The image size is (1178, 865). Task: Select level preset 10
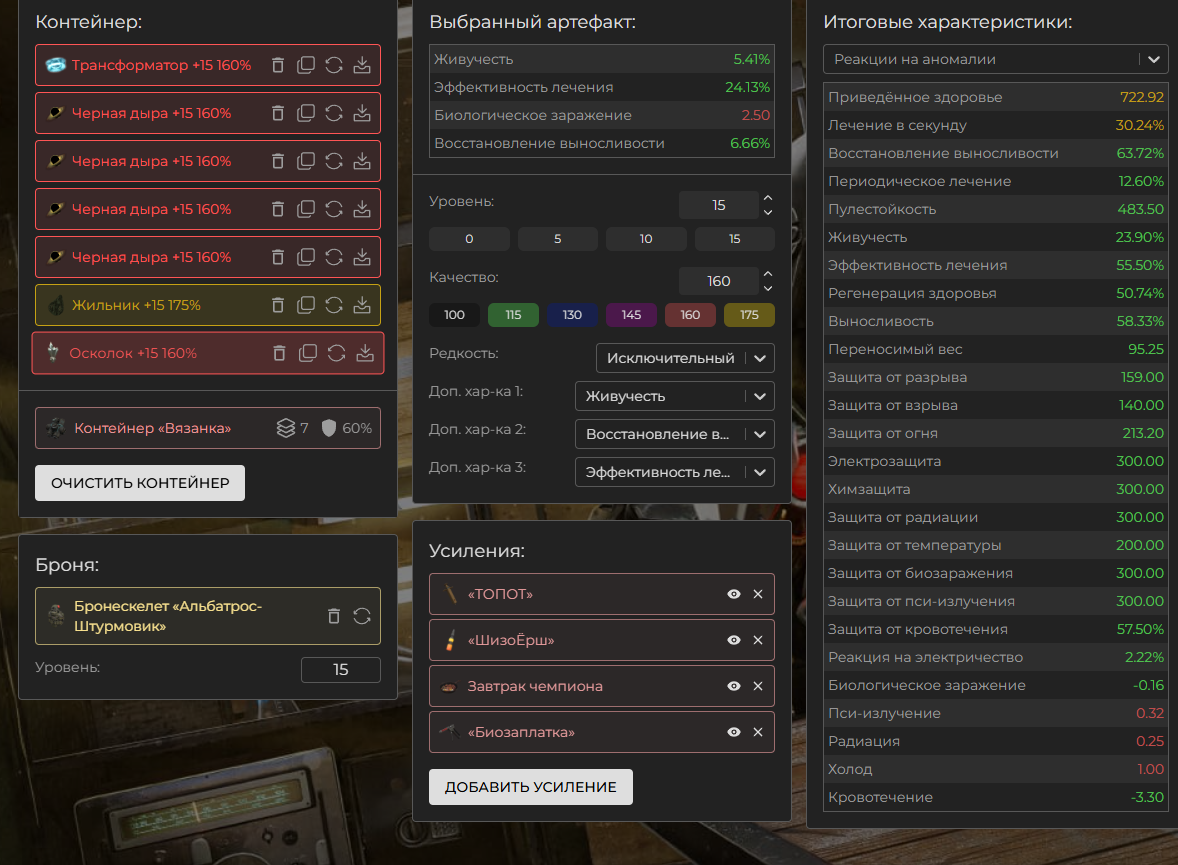(646, 239)
